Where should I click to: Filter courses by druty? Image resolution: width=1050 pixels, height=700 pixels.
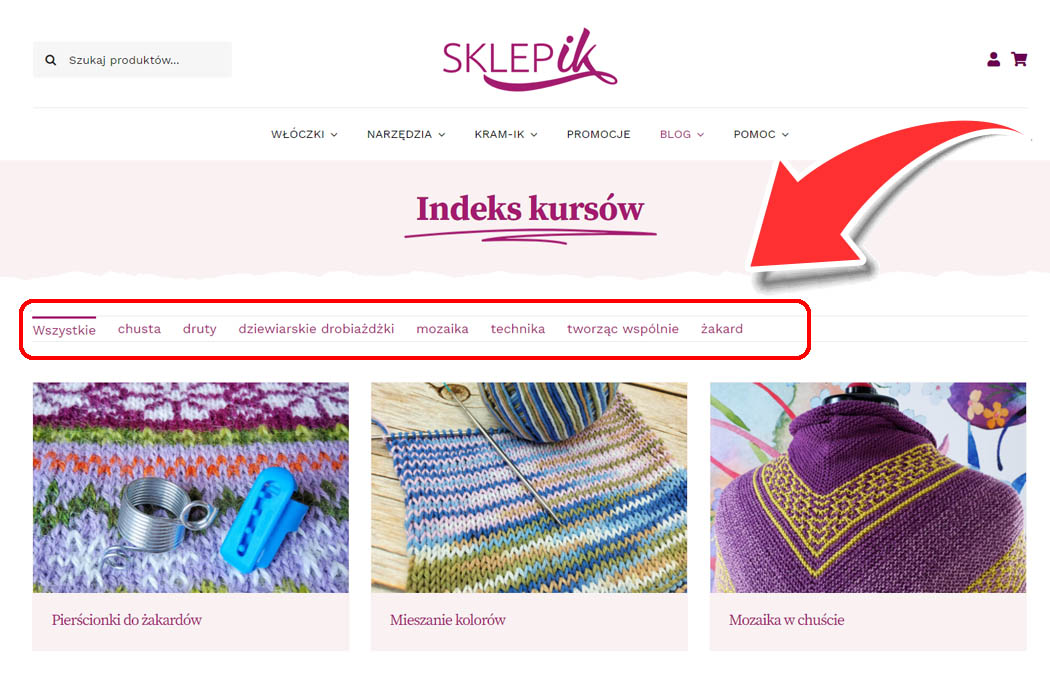point(200,329)
